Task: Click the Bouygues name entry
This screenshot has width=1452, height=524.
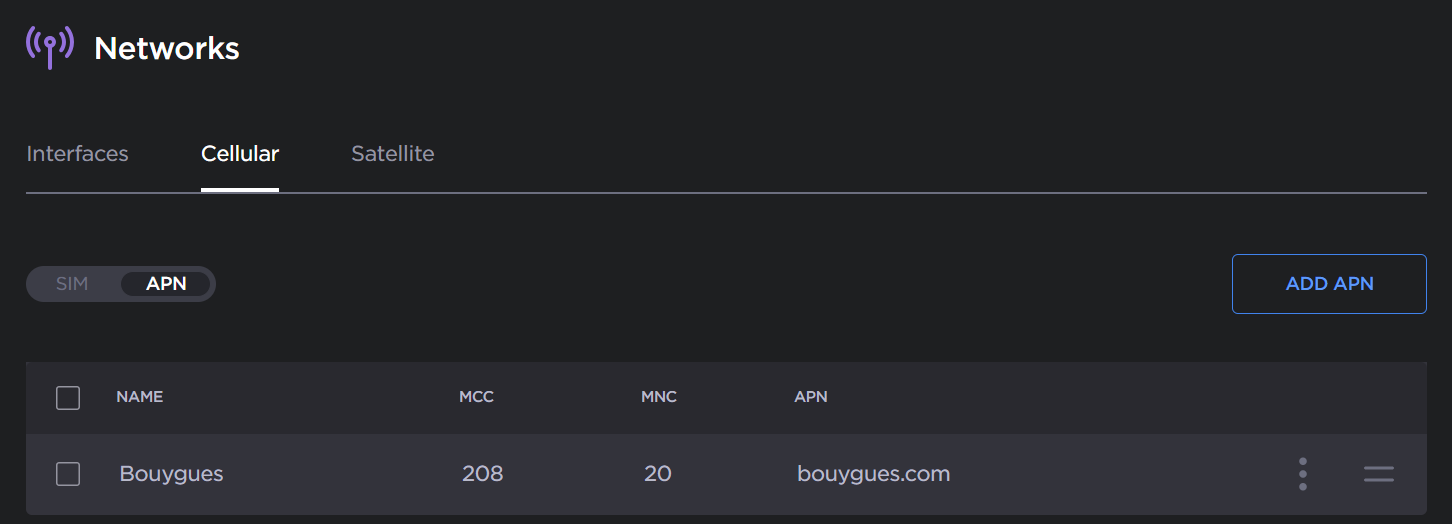Action: click(171, 474)
